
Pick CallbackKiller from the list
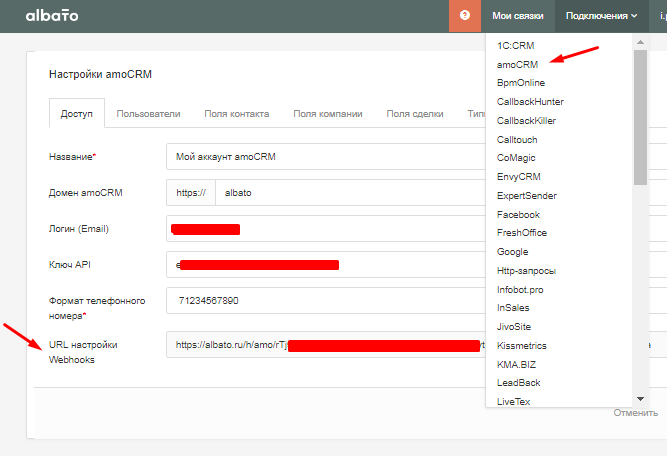526,121
